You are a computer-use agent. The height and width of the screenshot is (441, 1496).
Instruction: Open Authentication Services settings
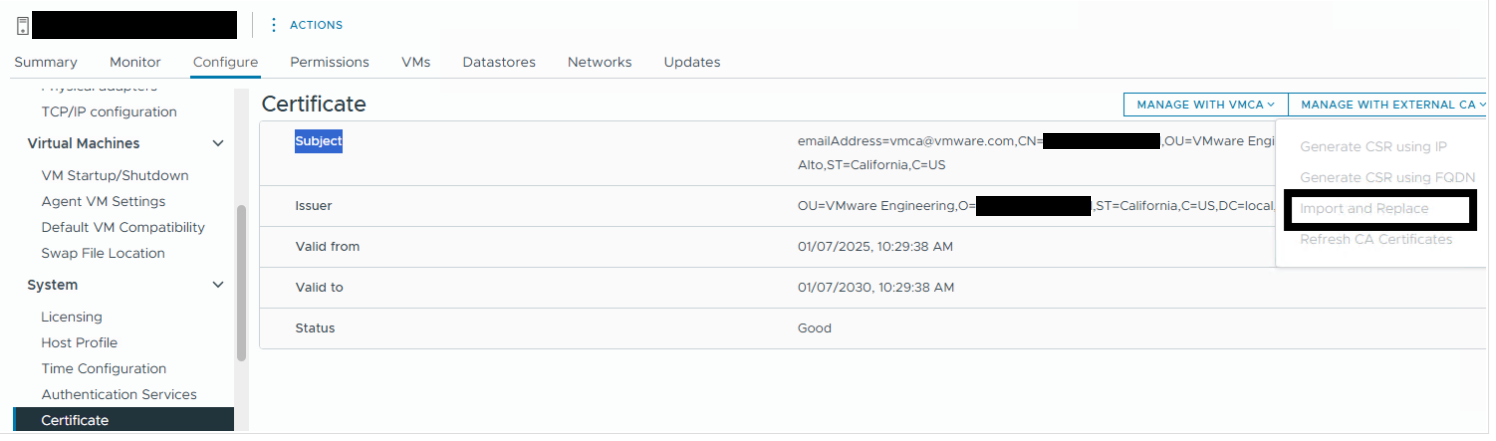point(118,395)
